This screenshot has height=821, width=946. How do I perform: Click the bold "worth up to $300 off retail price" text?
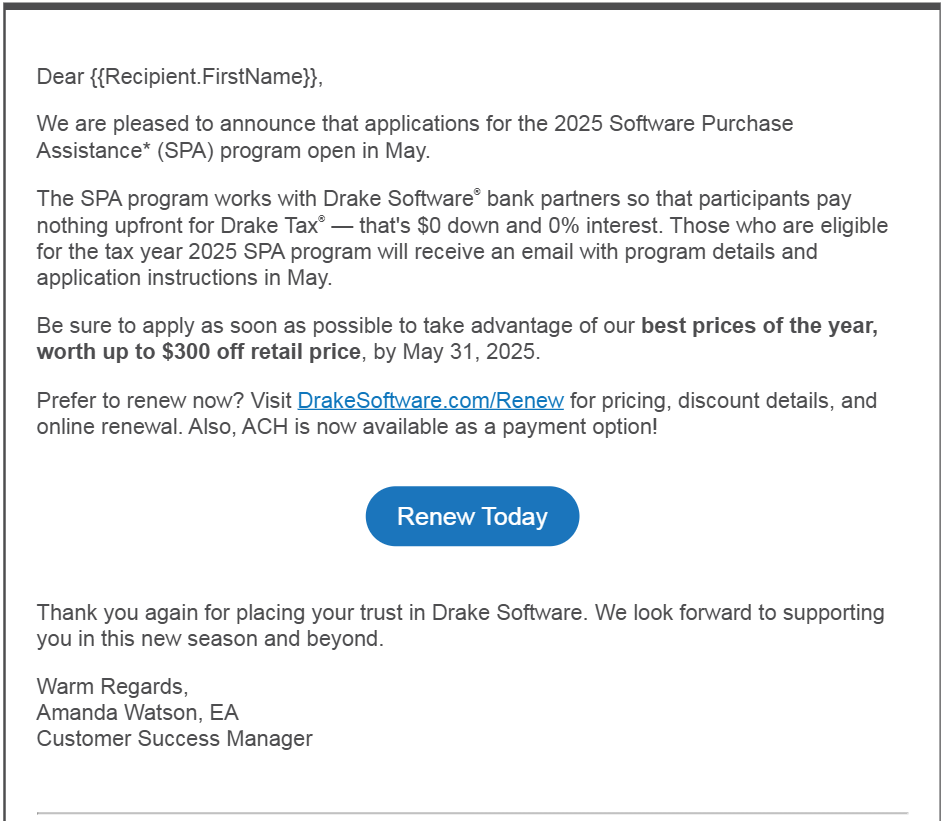coord(198,352)
